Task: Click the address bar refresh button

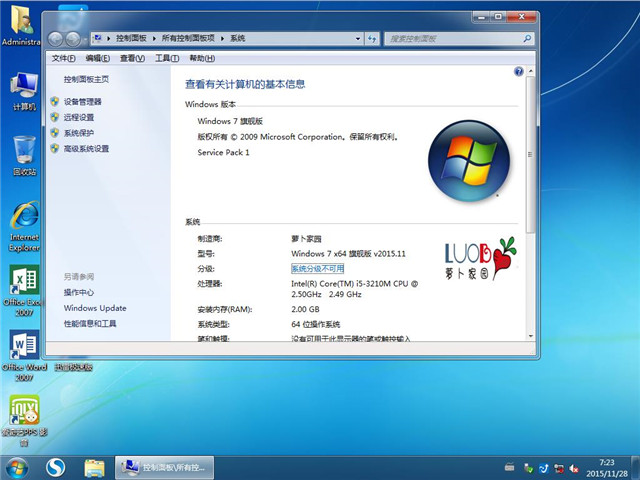Action: coord(372,39)
